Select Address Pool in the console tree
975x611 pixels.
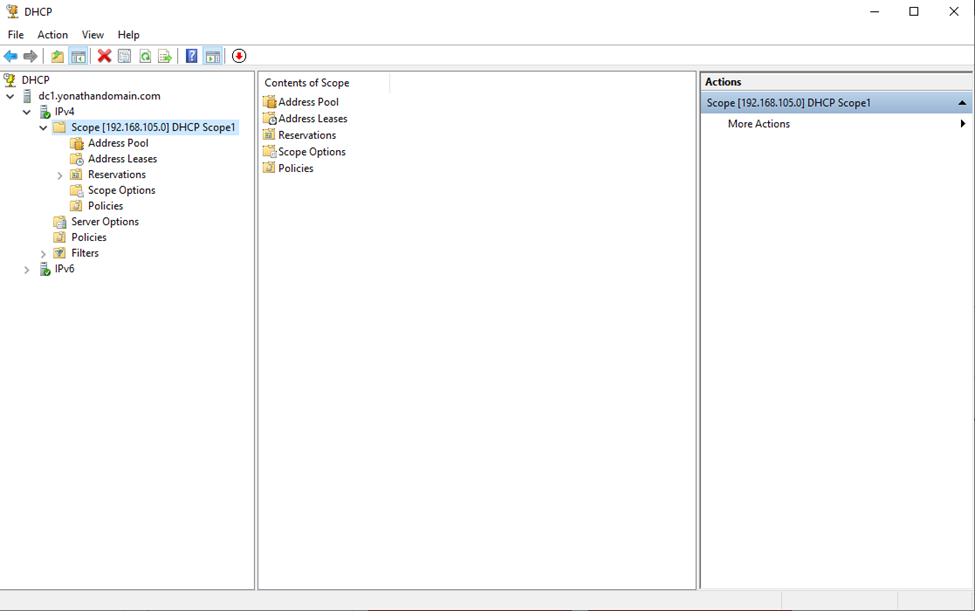click(118, 143)
